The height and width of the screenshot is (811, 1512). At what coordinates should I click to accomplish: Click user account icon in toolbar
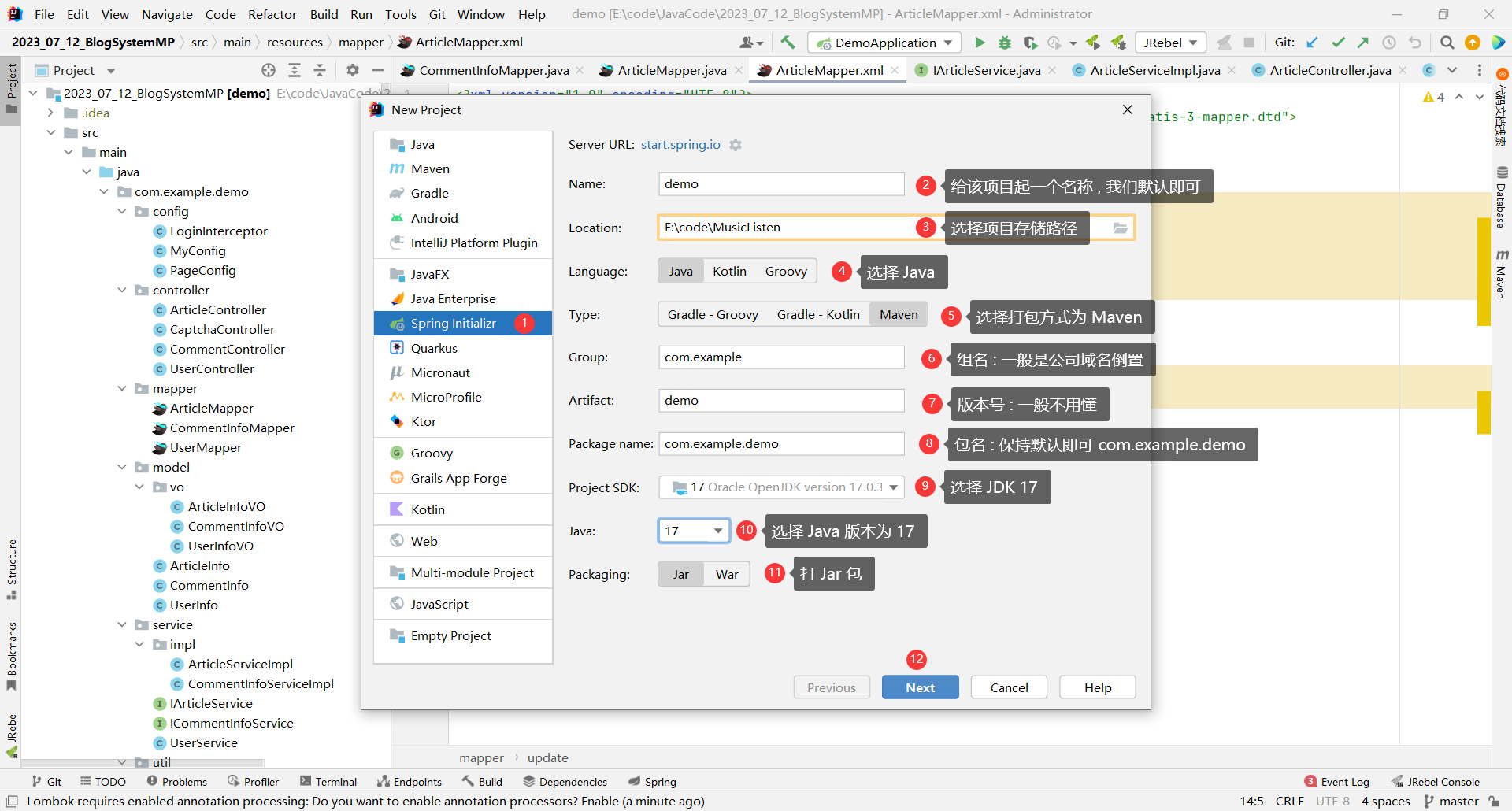[x=750, y=43]
